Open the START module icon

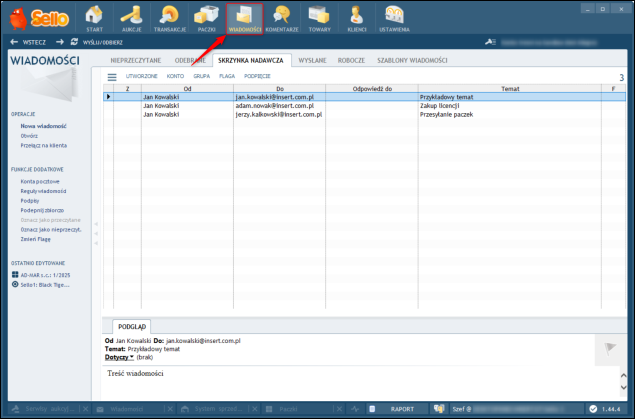click(94, 19)
